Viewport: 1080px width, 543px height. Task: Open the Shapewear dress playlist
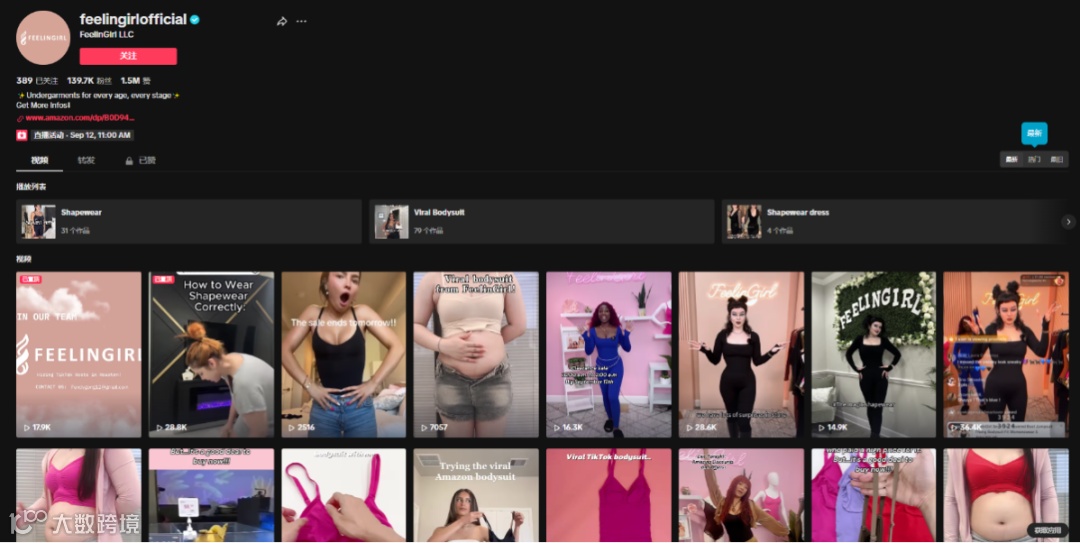click(894, 222)
